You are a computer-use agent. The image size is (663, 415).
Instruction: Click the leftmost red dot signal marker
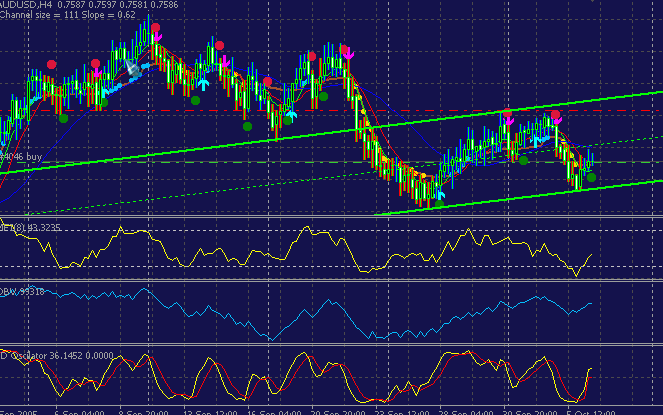click(52, 64)
